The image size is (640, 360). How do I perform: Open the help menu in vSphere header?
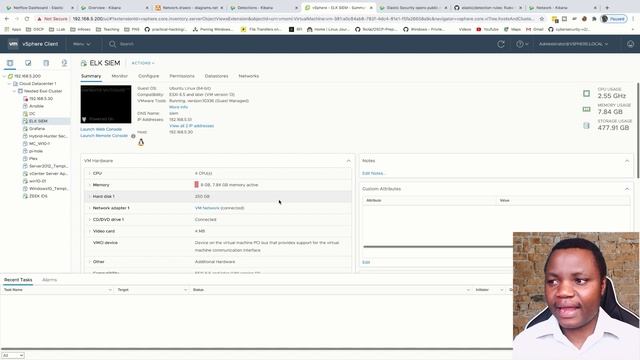pyautogui.click(x=522, y=44)
